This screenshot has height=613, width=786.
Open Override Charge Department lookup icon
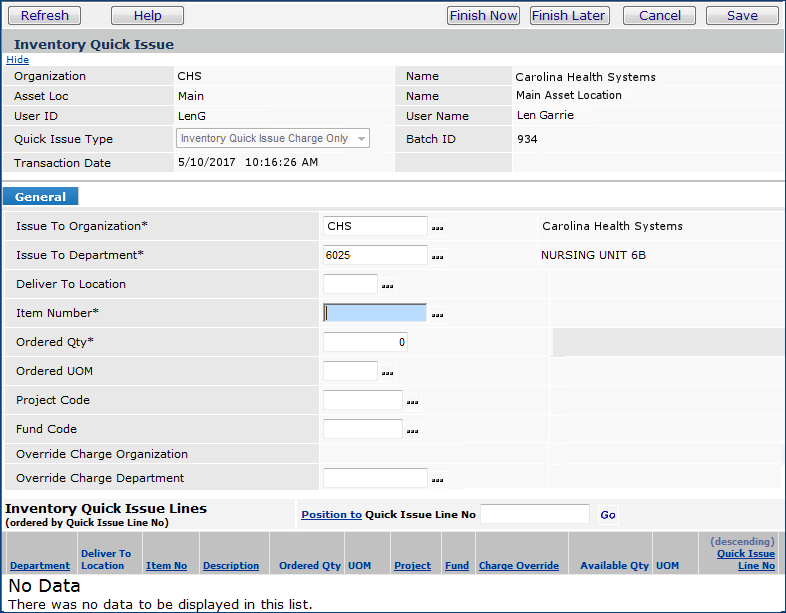(438, 480)
